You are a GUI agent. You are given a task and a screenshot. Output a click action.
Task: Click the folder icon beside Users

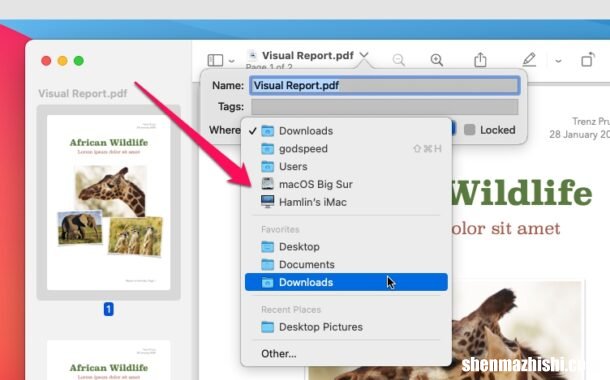pos(267,166)
